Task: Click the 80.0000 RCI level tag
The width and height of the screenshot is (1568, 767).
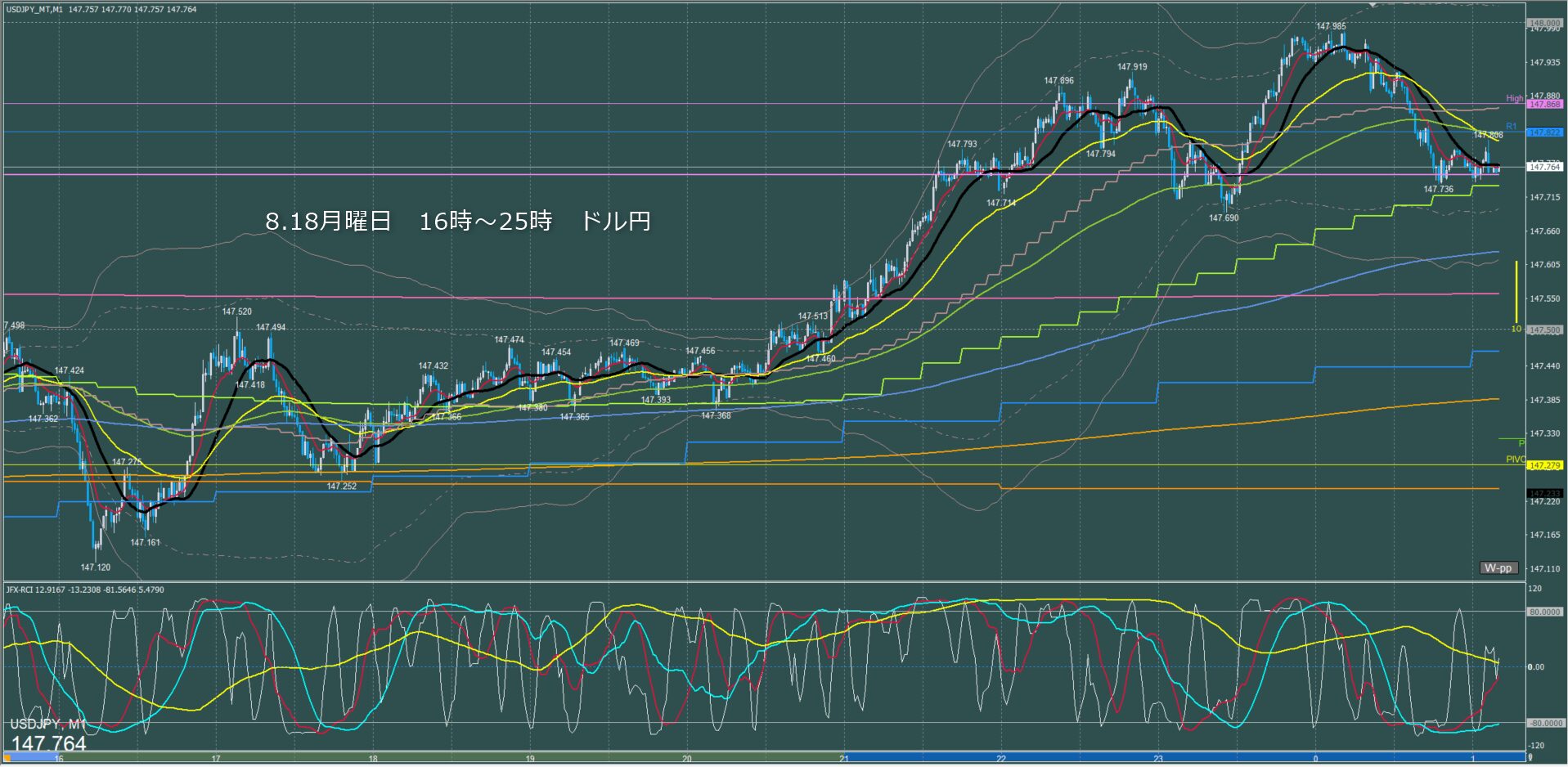Action: 1544,612
